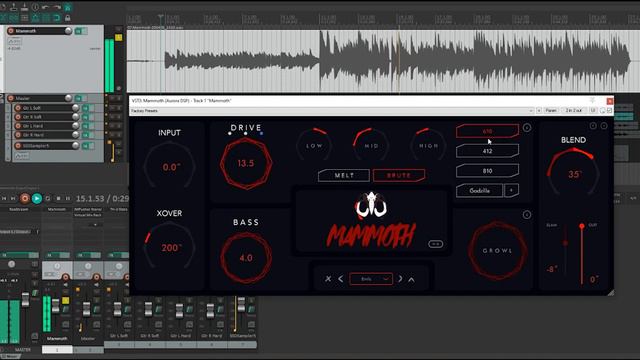Toggle the repeat loop button in transport

(x=48, y=198)
